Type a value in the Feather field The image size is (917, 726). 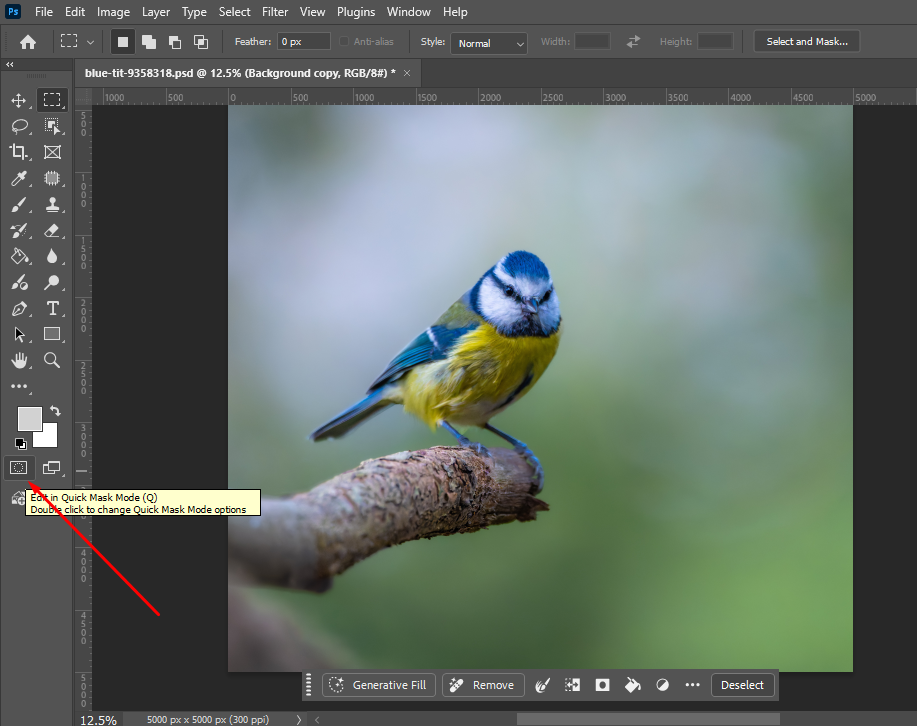pyautogui.click(x=302, y=41)
